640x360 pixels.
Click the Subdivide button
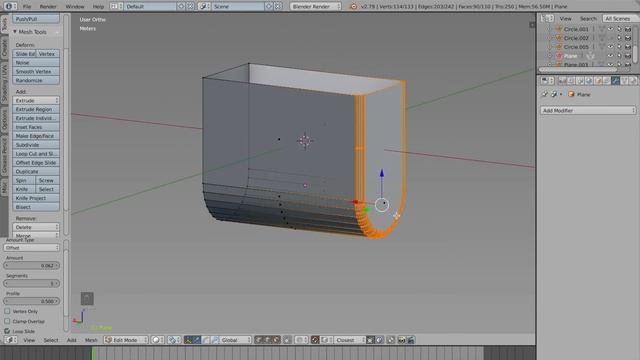tap(36, 145)
